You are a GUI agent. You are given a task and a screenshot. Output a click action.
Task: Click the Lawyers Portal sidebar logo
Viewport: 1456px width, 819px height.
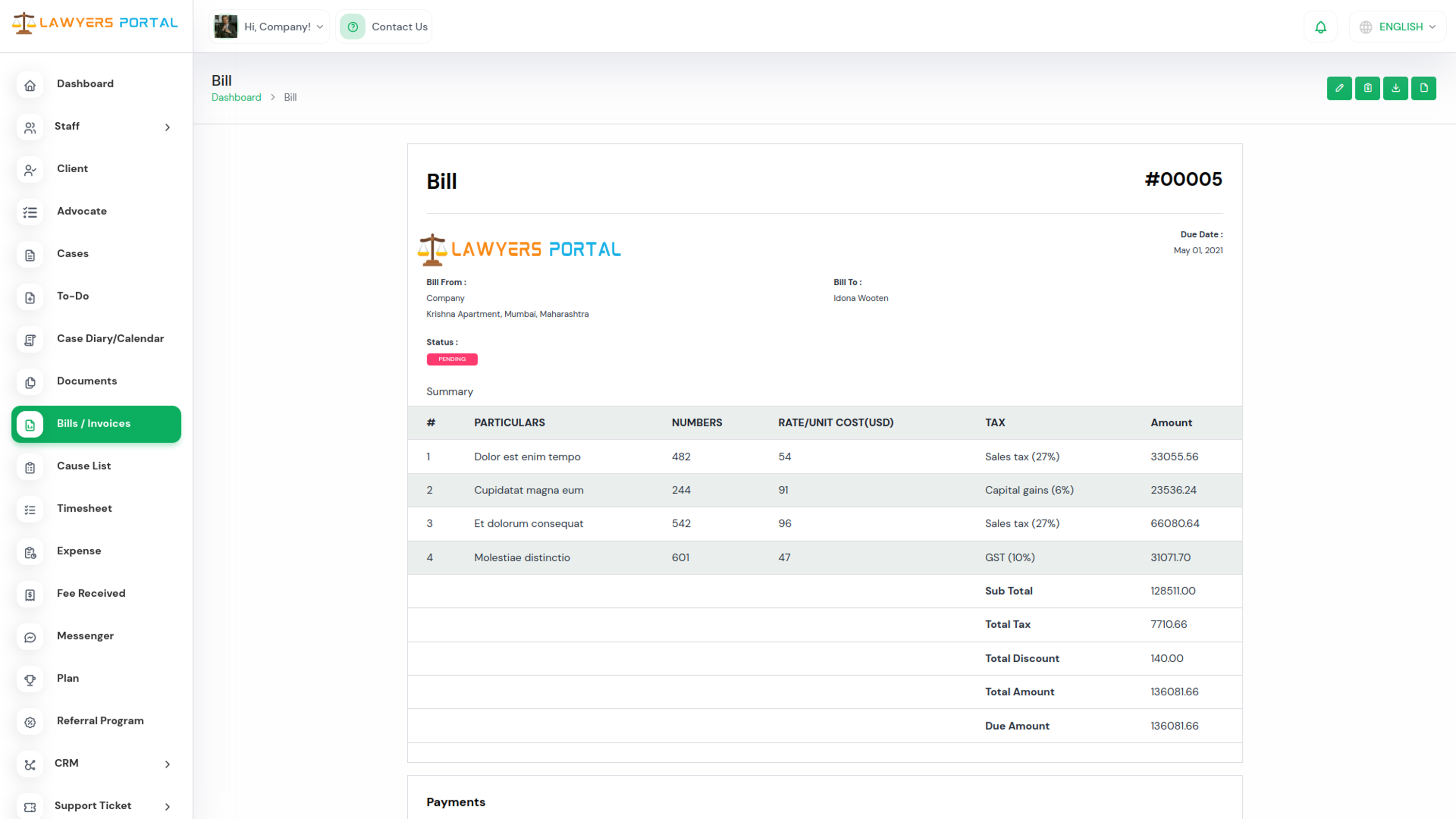(x=95, y=23)
